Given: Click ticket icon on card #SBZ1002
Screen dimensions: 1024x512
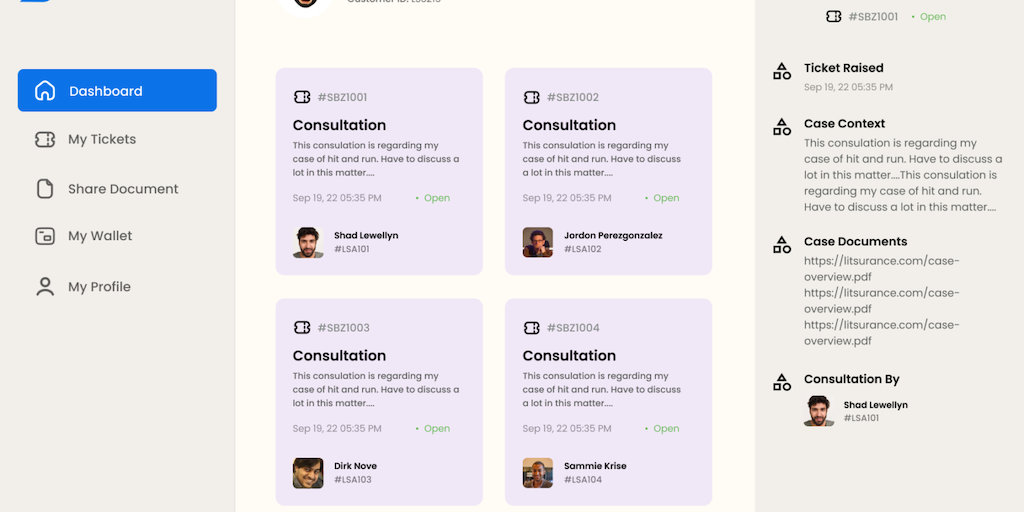Looking at the screenshot, I should pos(532,98).
